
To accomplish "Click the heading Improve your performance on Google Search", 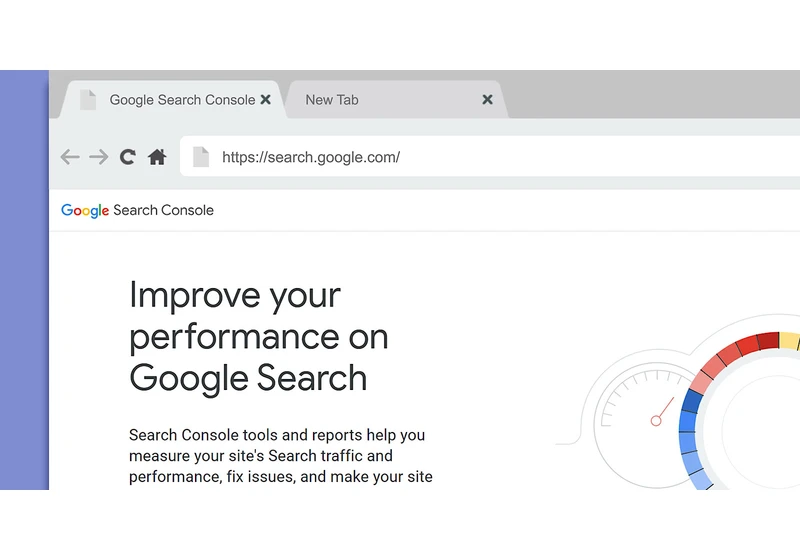I will (259, 337).
